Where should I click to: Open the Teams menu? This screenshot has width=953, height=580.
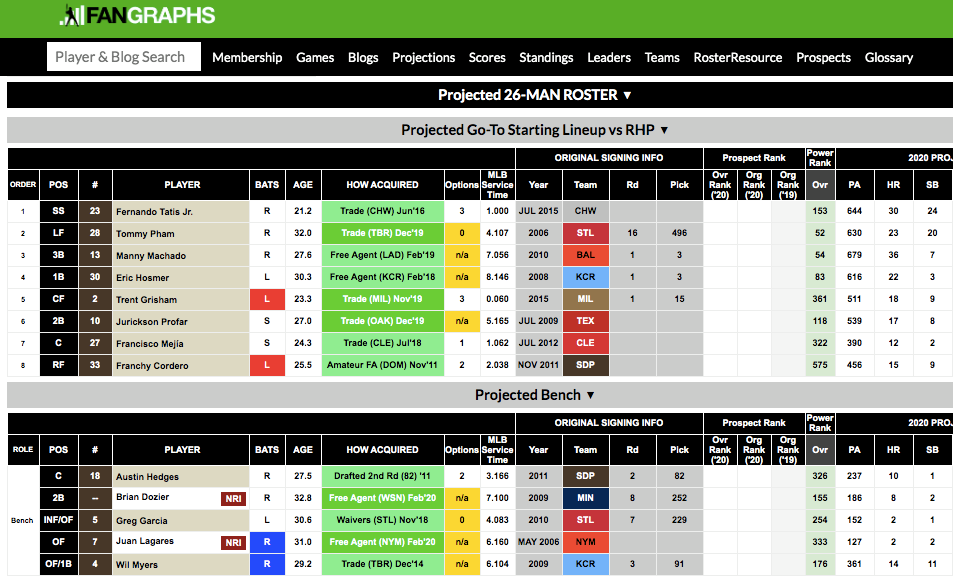662,57
